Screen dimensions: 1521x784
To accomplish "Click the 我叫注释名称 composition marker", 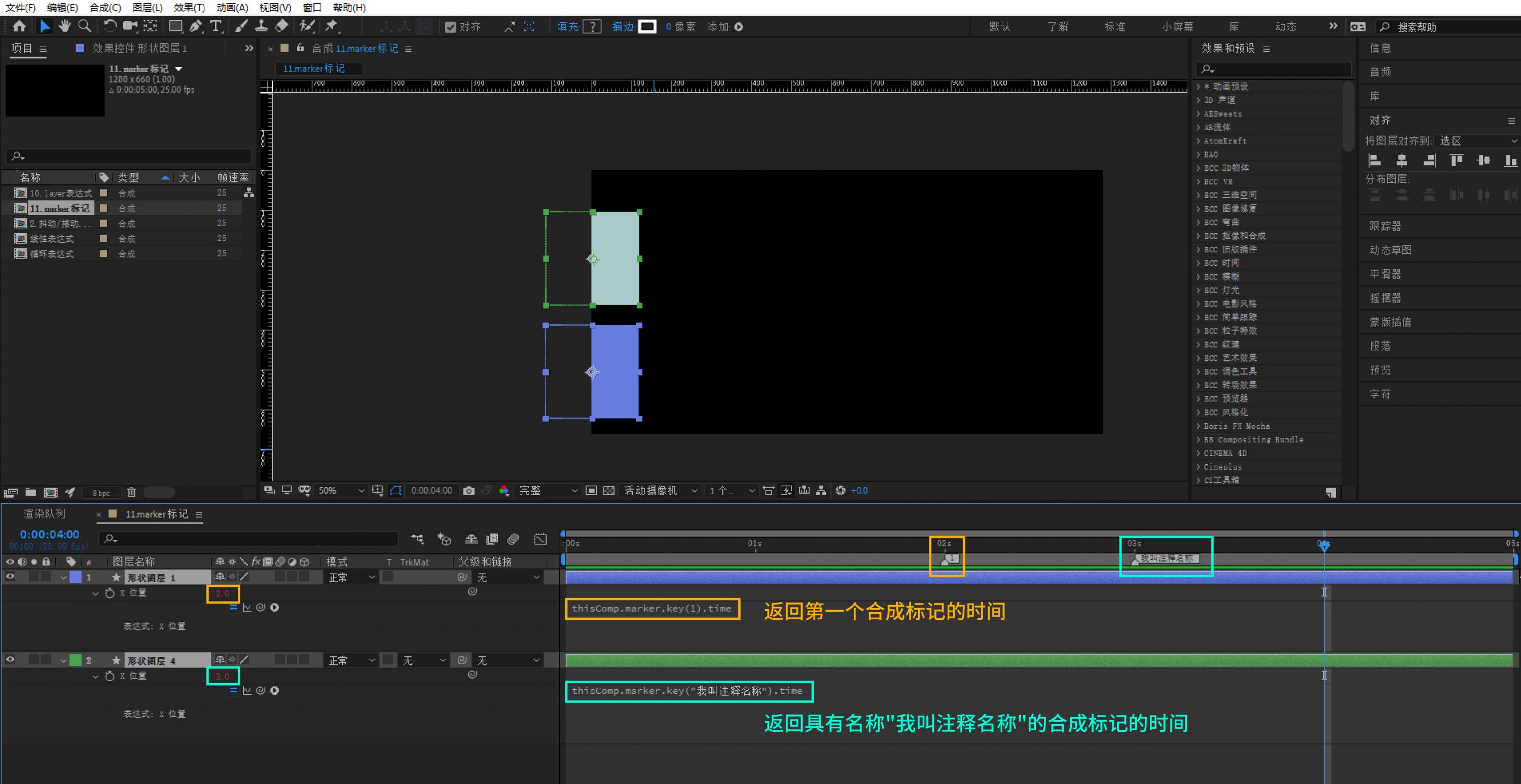I will pos(1136,561).
